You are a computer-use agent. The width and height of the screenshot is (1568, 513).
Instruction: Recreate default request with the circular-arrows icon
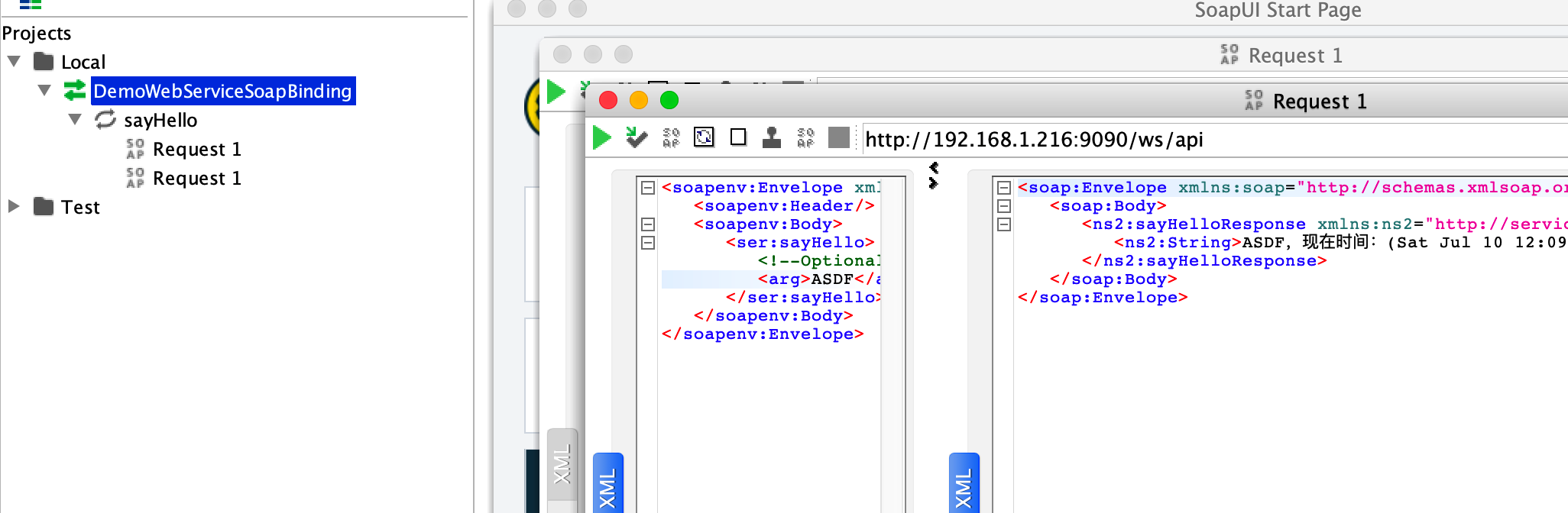tap(704, 137)
